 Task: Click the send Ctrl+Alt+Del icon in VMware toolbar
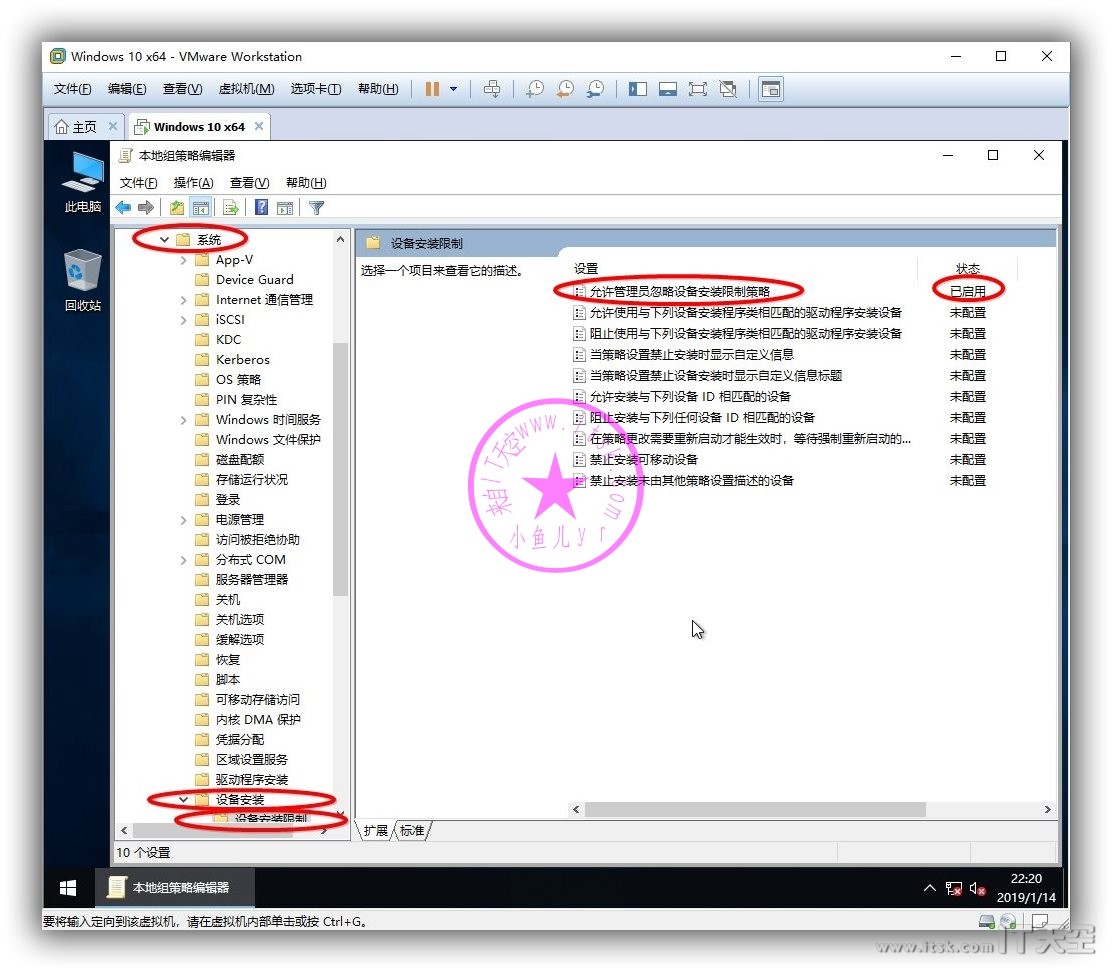[x=492, y=89]
